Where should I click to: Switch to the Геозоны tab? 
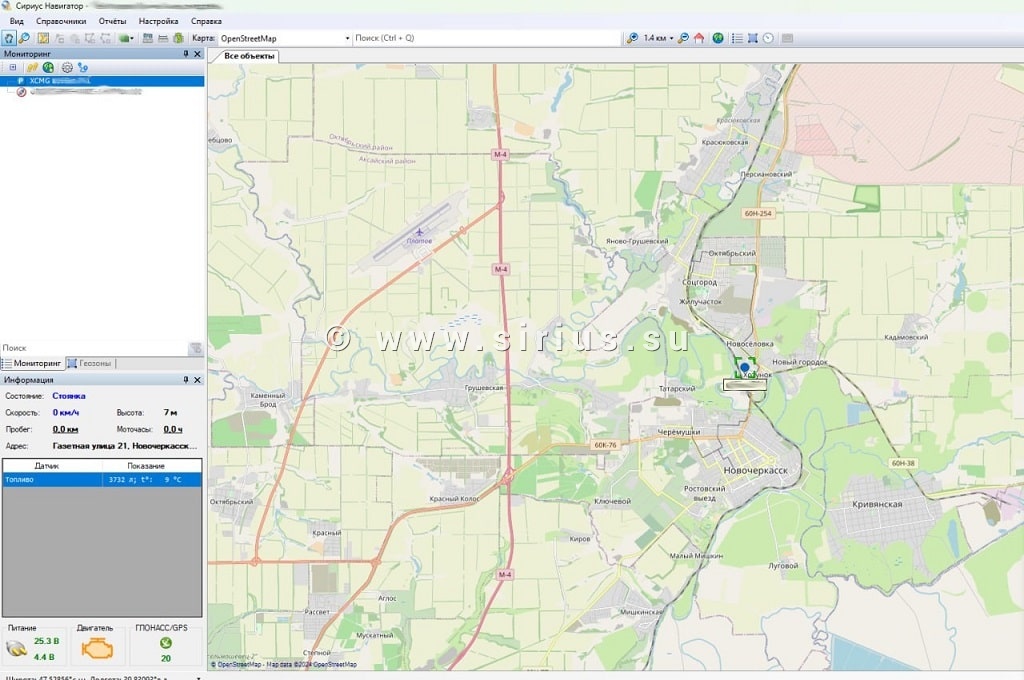coord(91,363)
